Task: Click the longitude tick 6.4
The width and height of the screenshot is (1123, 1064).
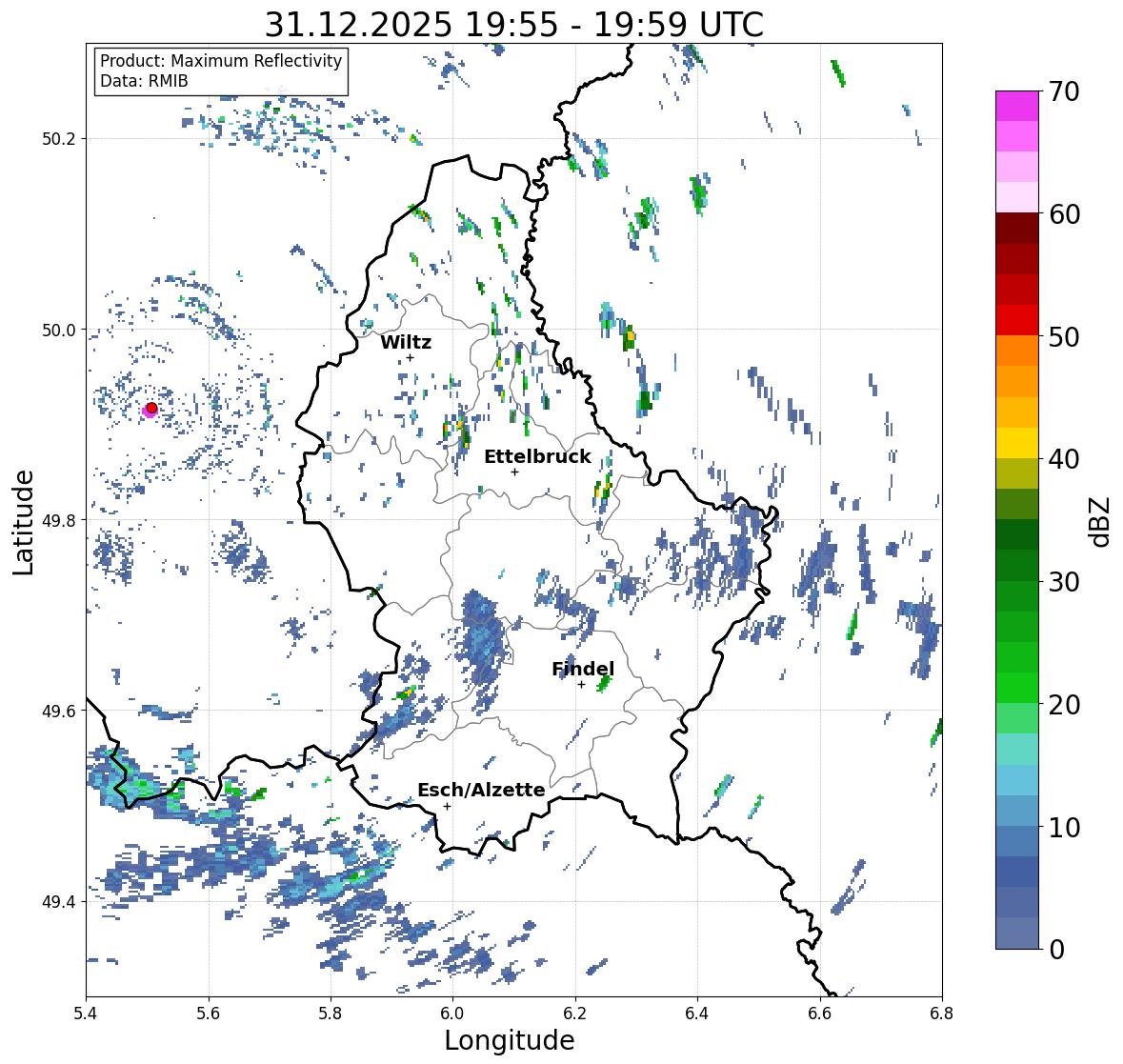Action: pos(697,1014)
